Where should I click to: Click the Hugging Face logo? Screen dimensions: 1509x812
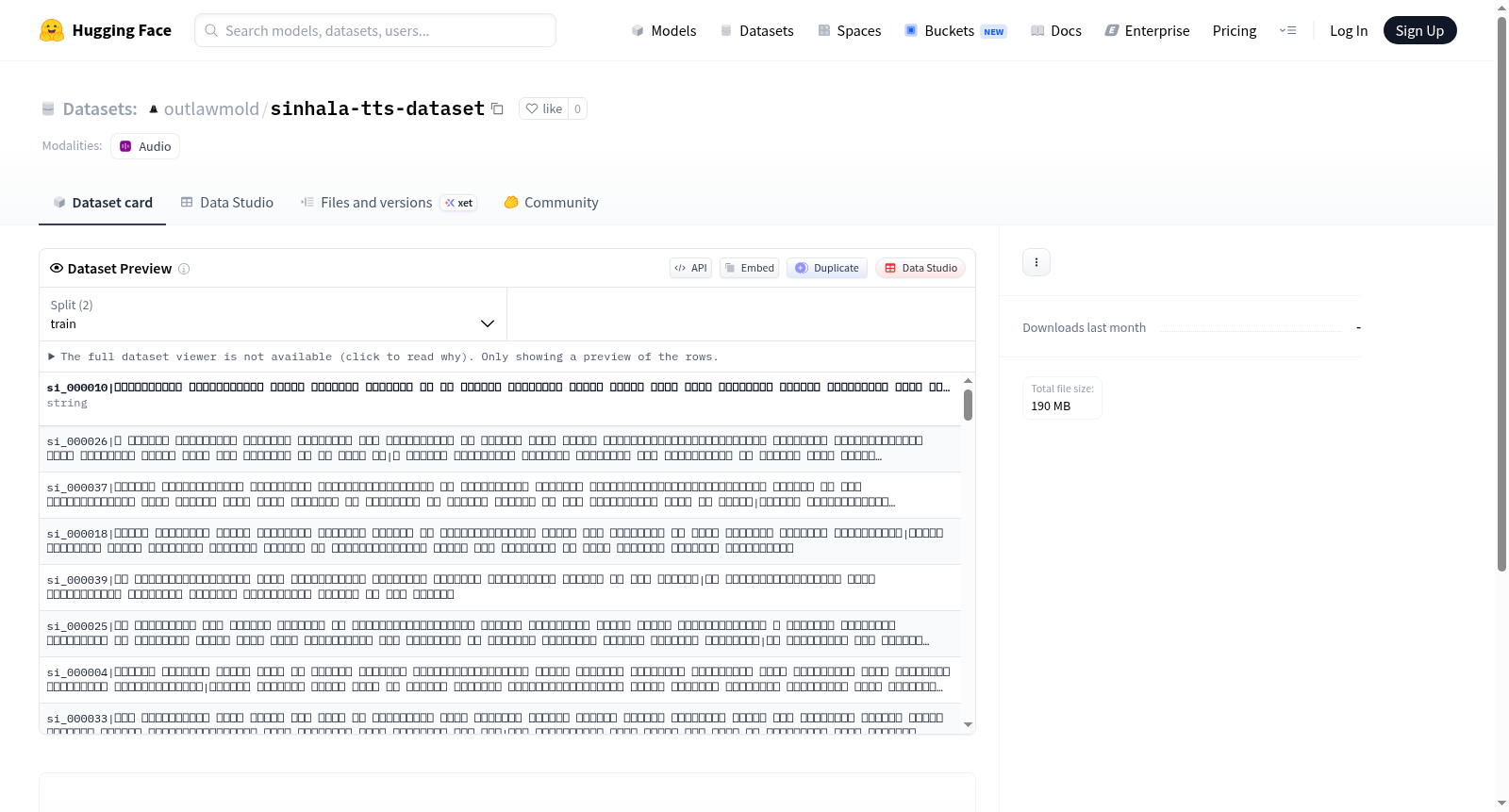106,30
